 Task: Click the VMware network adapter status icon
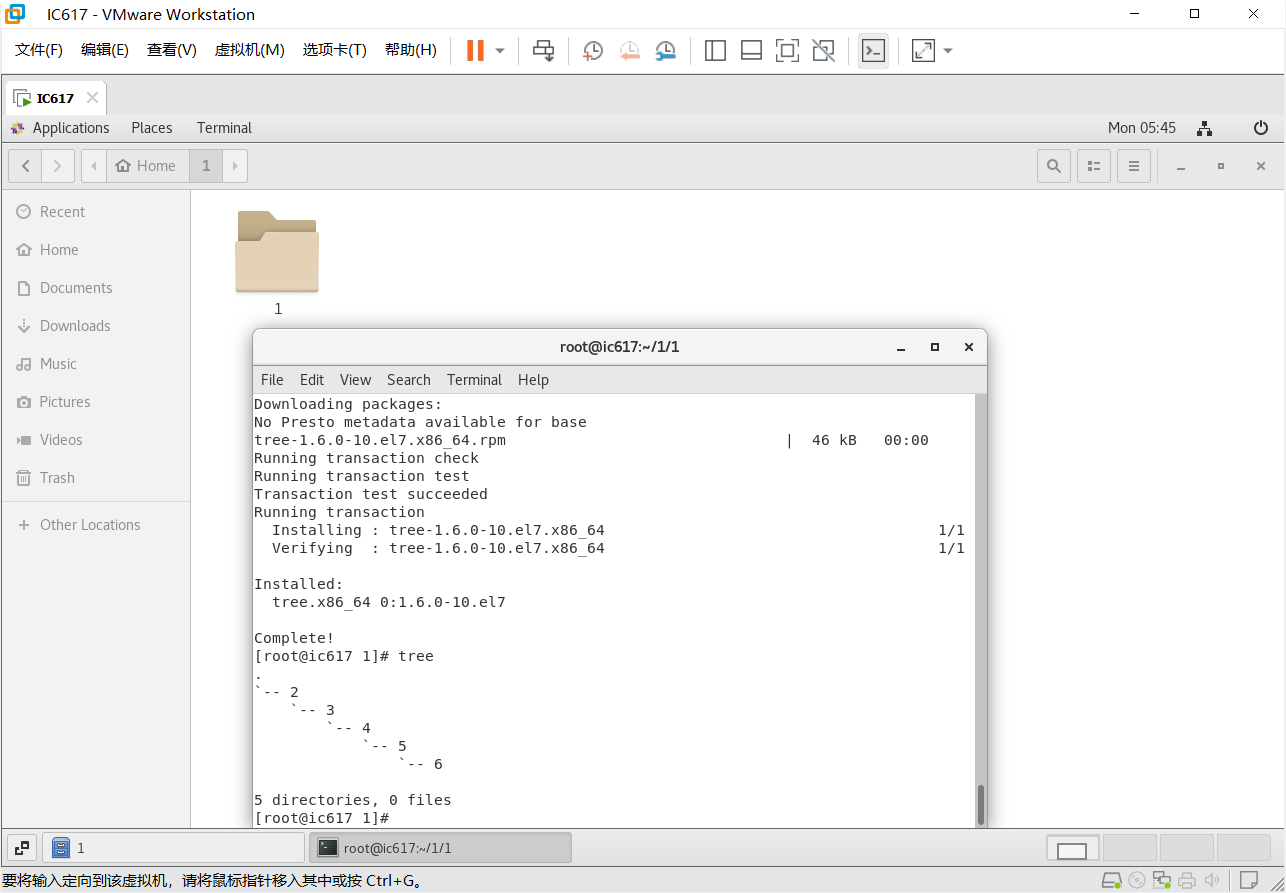[x=1162, y=881]
